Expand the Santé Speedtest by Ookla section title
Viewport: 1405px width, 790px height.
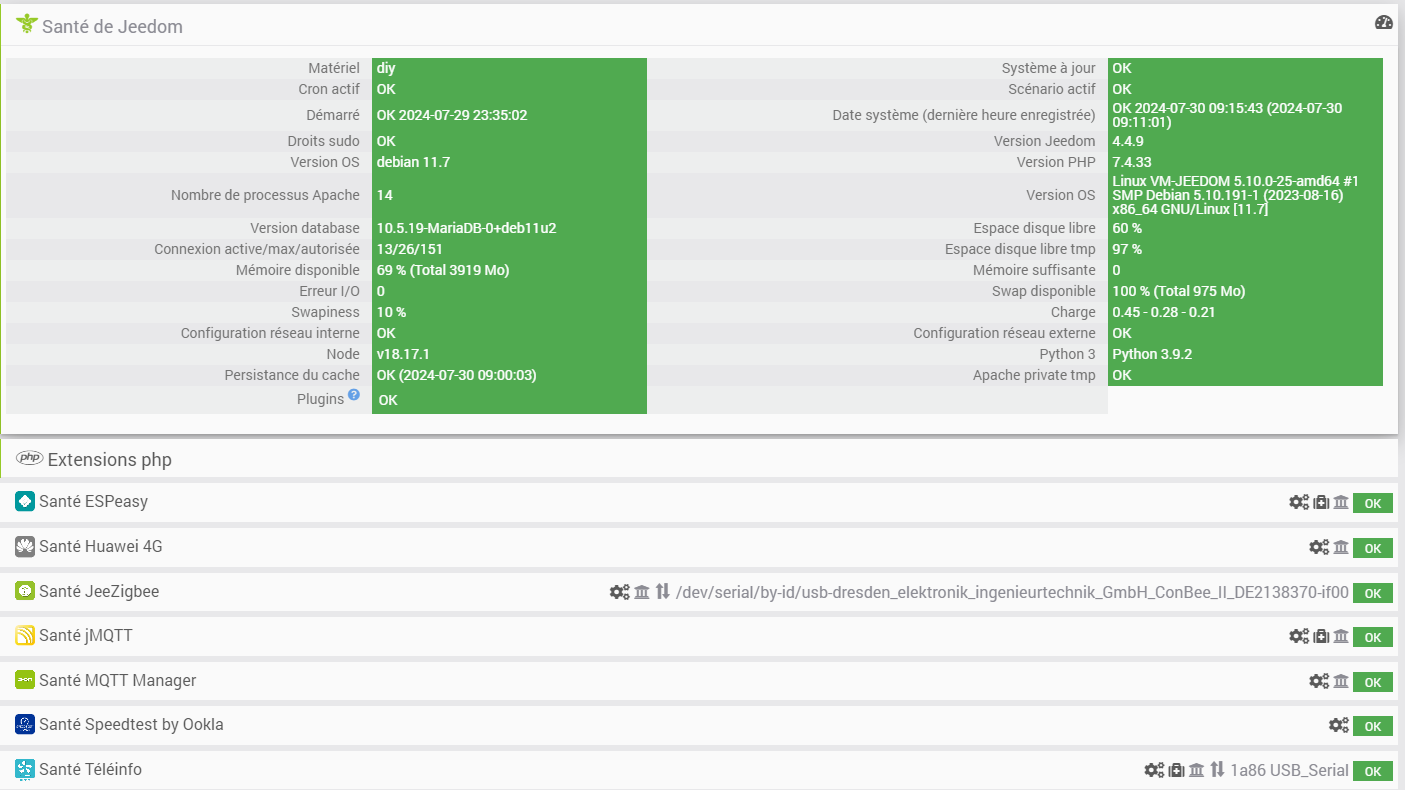pos(131,724)
